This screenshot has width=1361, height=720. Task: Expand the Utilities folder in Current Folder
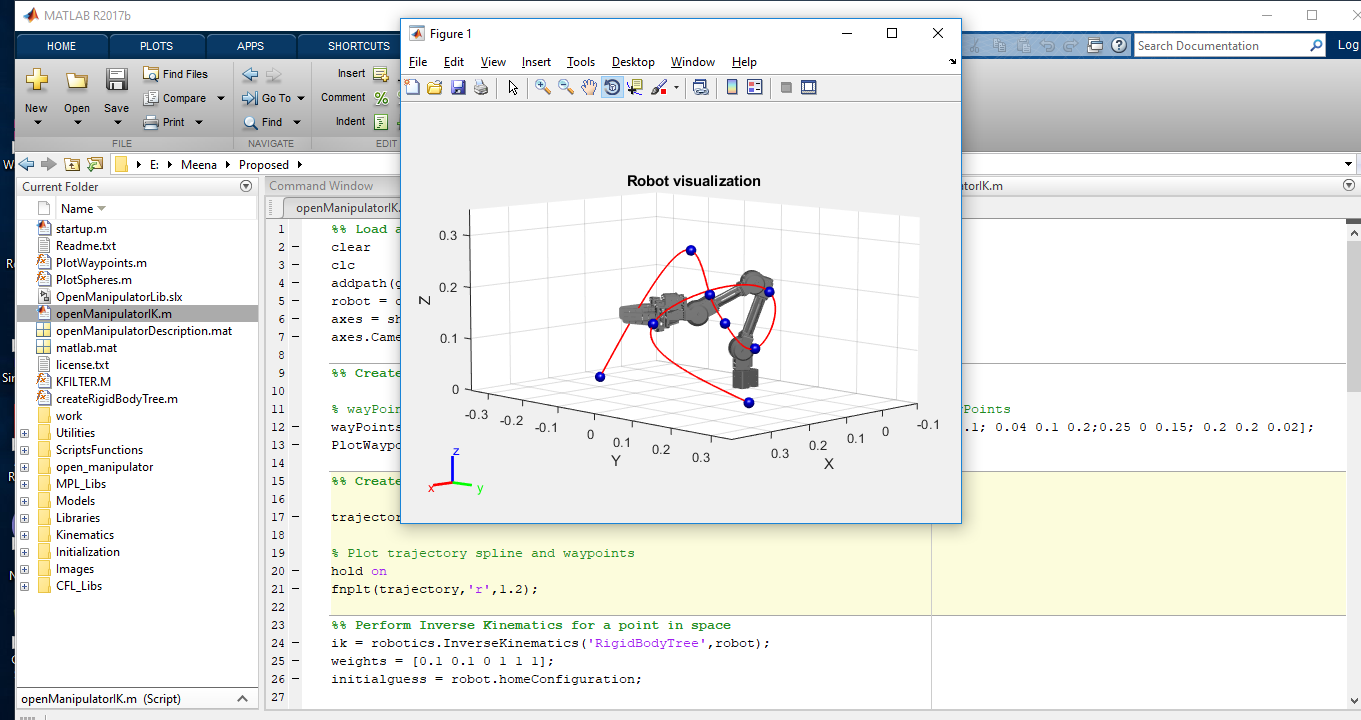pos(23,433)
